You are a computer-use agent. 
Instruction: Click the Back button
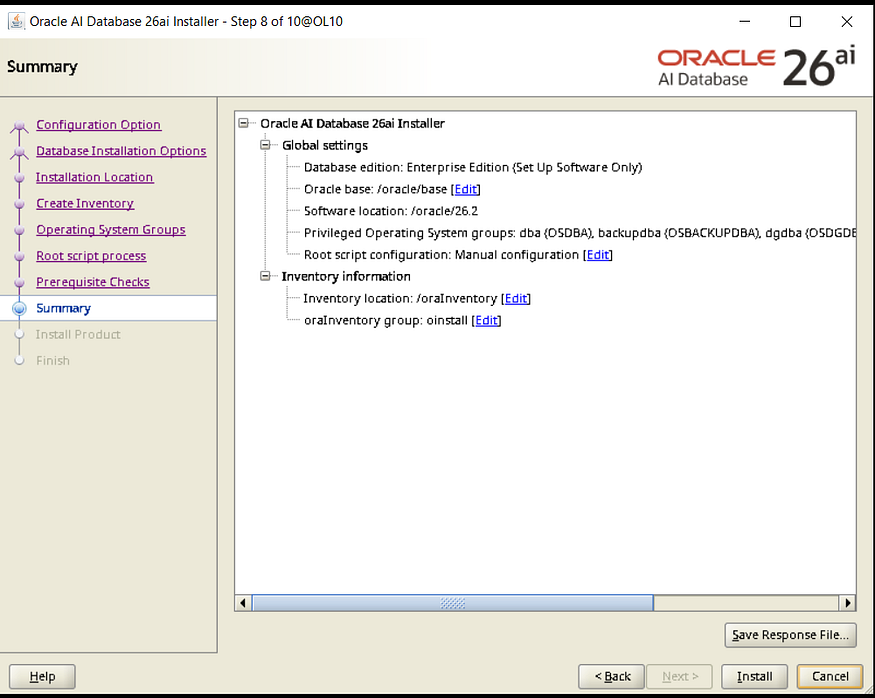pyautogui.click(x=611, y=676)
